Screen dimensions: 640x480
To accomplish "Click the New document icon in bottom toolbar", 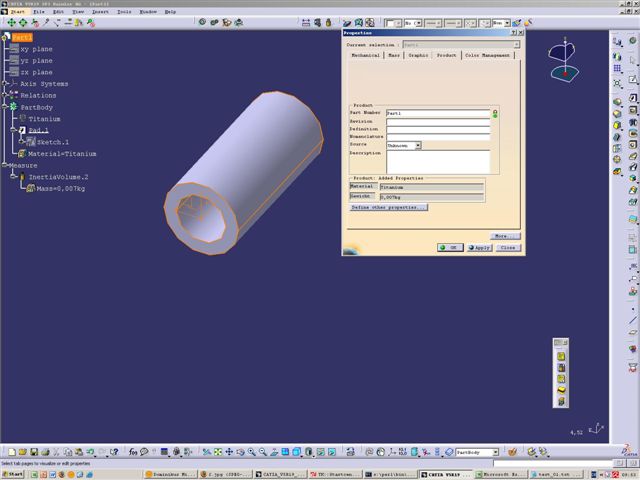I will coord(12,452).
